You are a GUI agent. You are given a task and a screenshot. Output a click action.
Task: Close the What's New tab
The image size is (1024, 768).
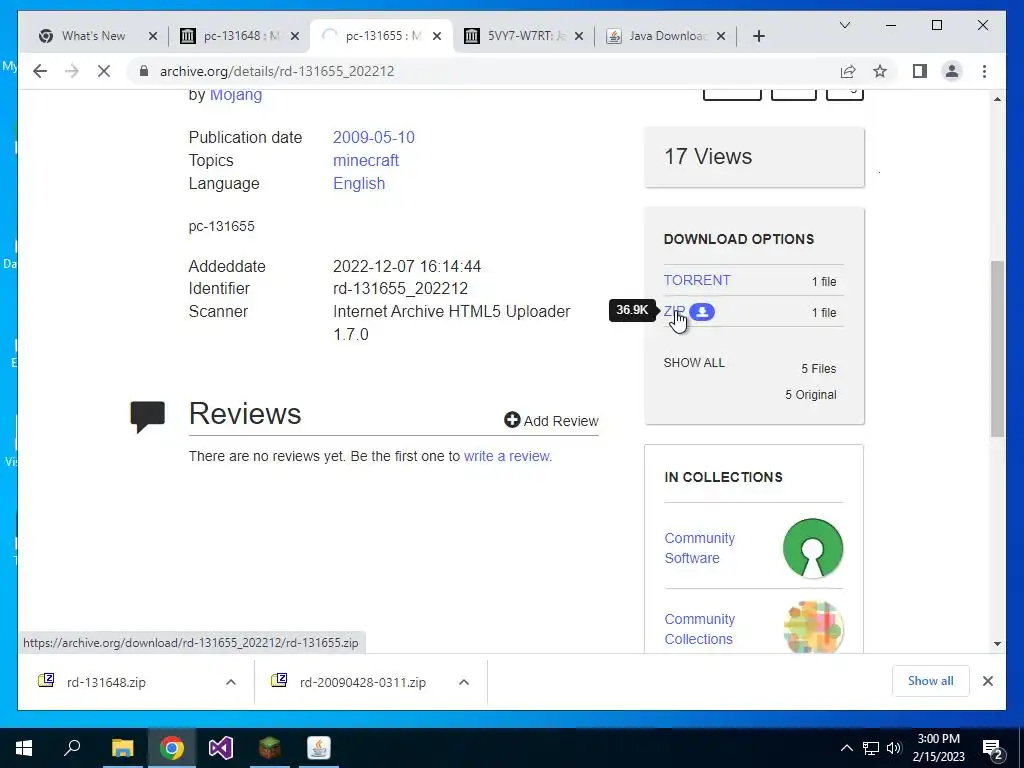pos(153,36)
